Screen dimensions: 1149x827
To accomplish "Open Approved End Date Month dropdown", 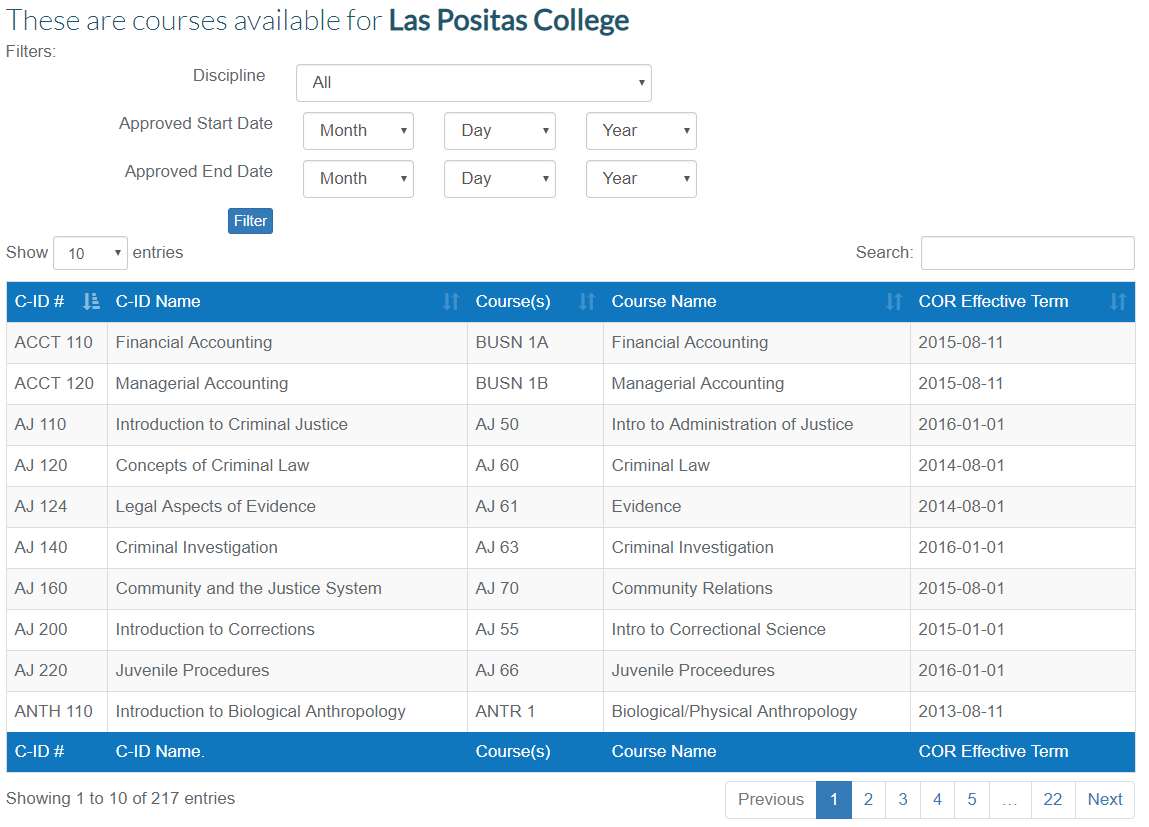I will coord(358,179).
